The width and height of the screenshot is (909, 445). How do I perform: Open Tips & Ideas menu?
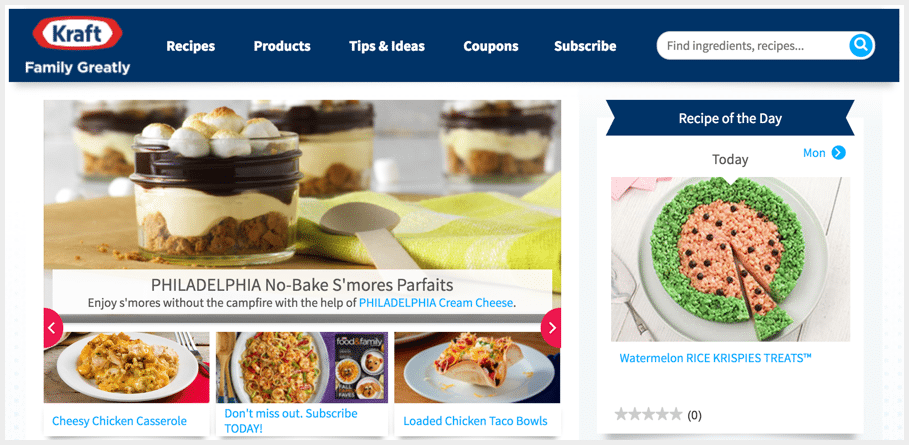pyautogui.click(x=387, y=46)
